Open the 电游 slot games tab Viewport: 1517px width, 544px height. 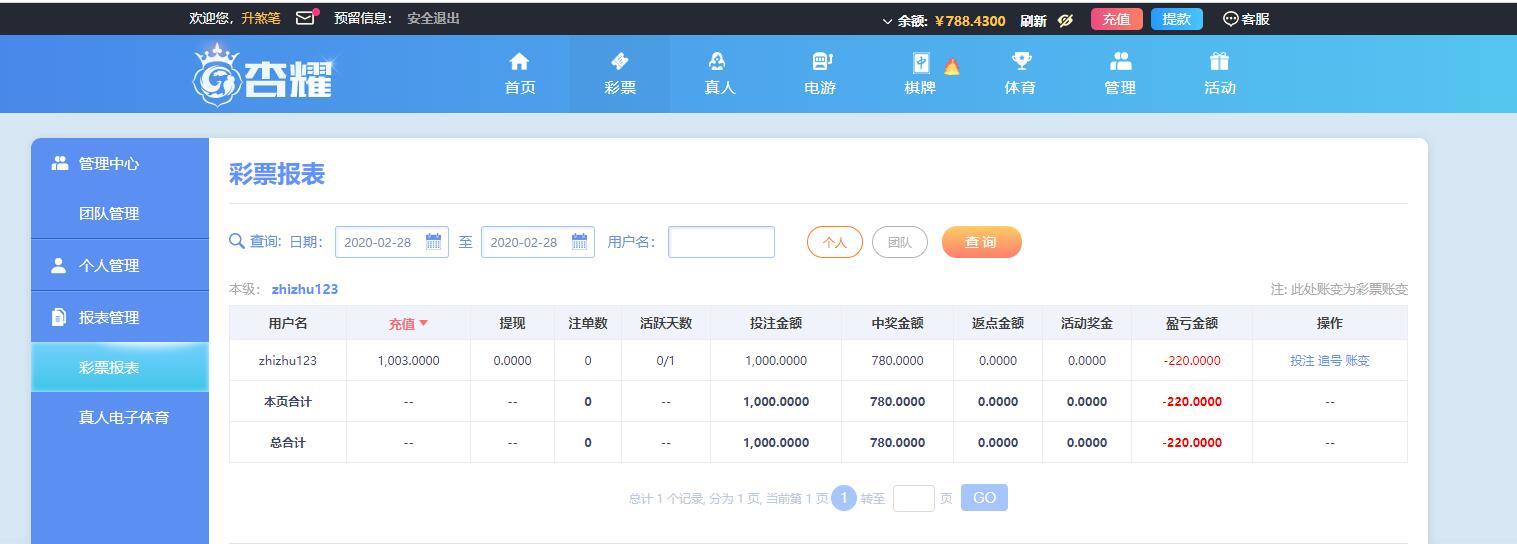(820, 74)
